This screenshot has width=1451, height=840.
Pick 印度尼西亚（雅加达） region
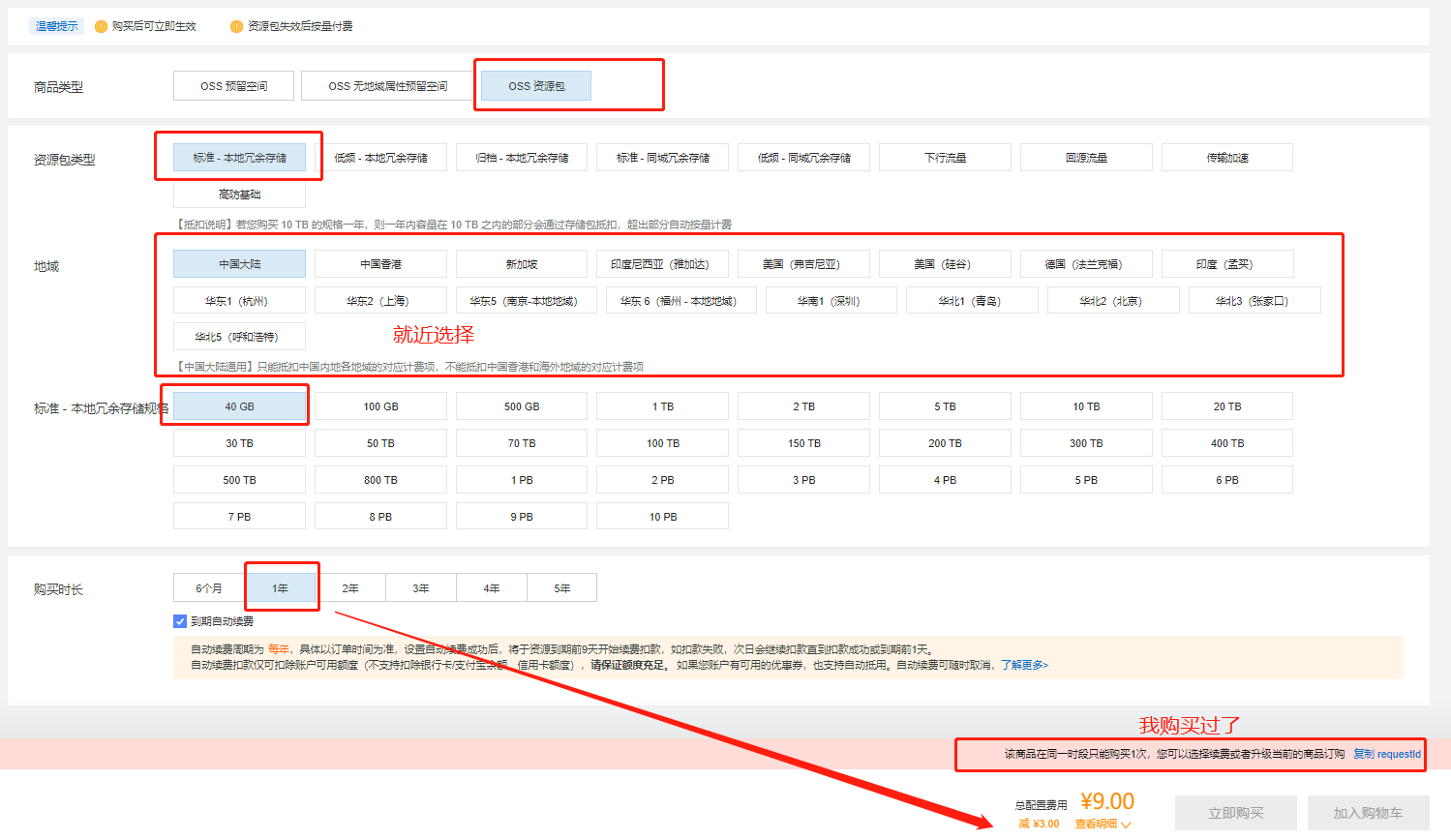(663, 264)
